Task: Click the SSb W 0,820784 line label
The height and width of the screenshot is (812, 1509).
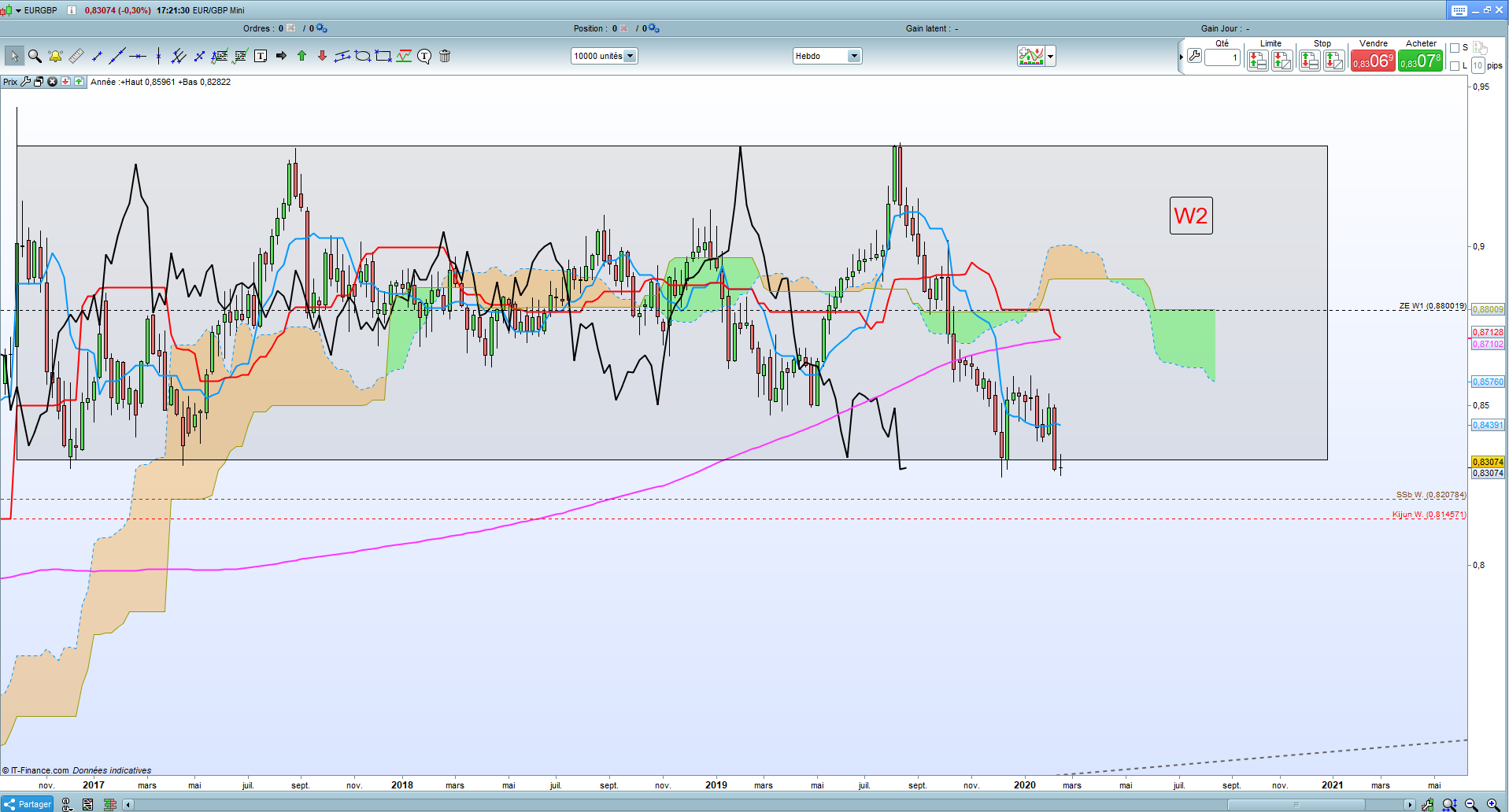Action: point(1431,495)
